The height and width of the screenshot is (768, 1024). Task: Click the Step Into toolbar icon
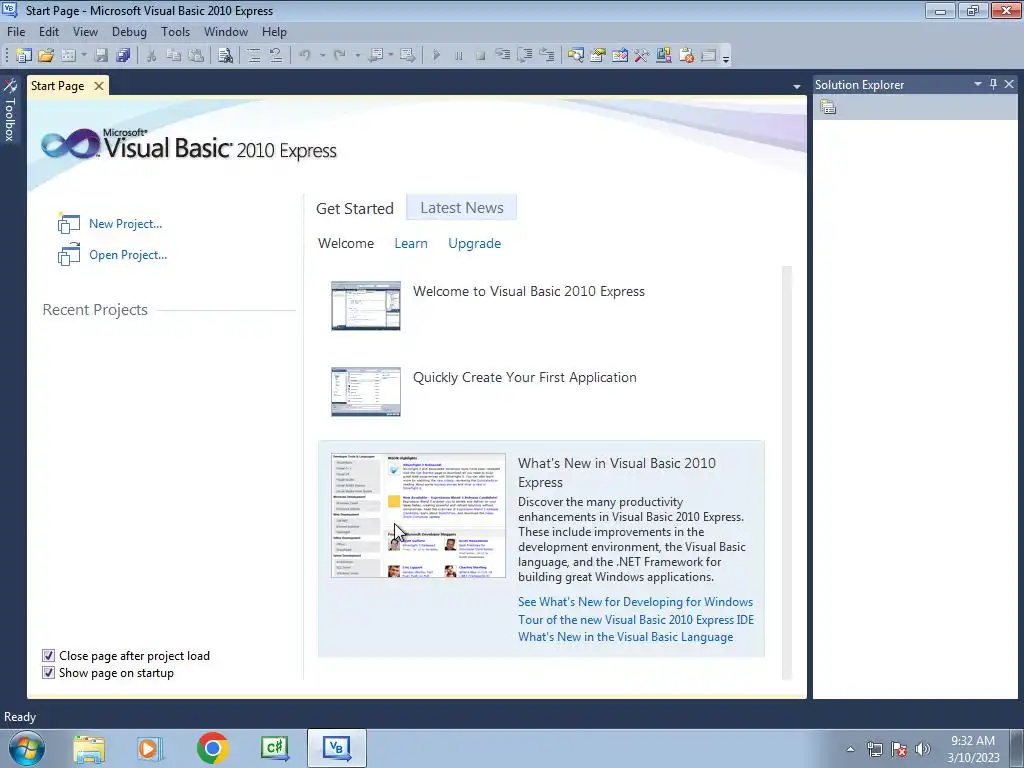click(x=502, y=56)
